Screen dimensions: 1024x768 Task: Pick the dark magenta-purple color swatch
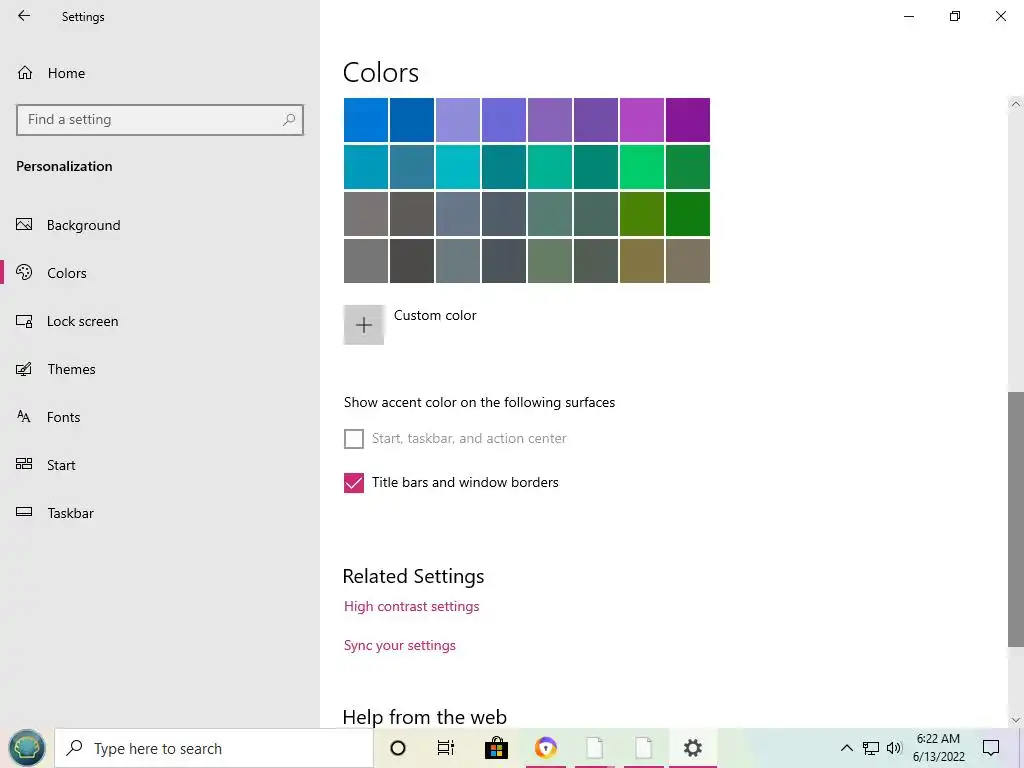coord(688,120)
